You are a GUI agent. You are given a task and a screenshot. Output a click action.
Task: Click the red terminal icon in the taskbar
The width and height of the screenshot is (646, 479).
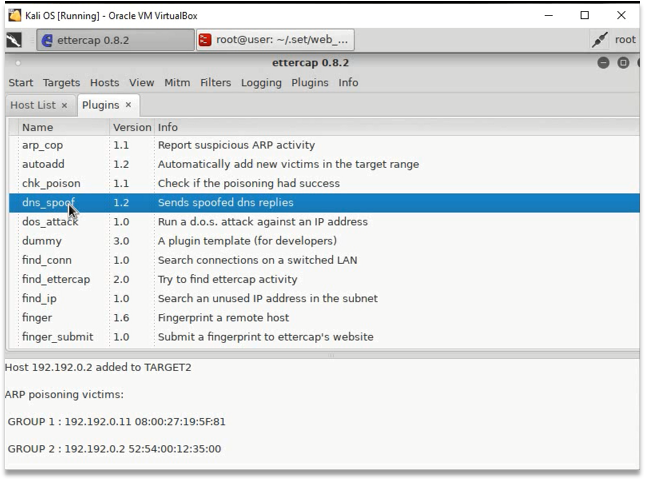pos(205,40)
